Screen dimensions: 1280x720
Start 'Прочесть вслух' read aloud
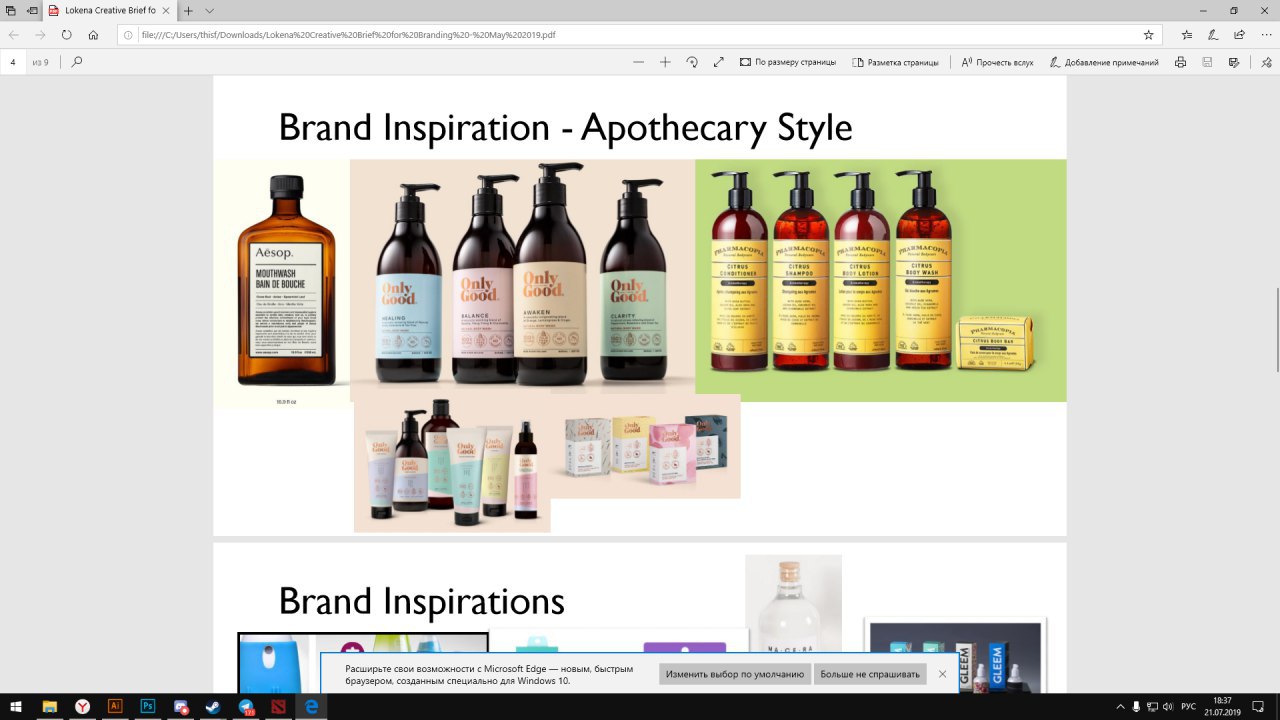997,62
